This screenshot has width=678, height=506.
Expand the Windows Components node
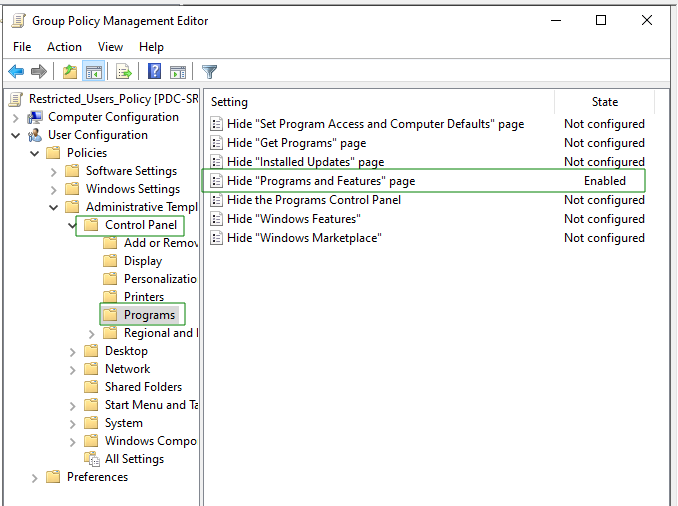point(73,442)
